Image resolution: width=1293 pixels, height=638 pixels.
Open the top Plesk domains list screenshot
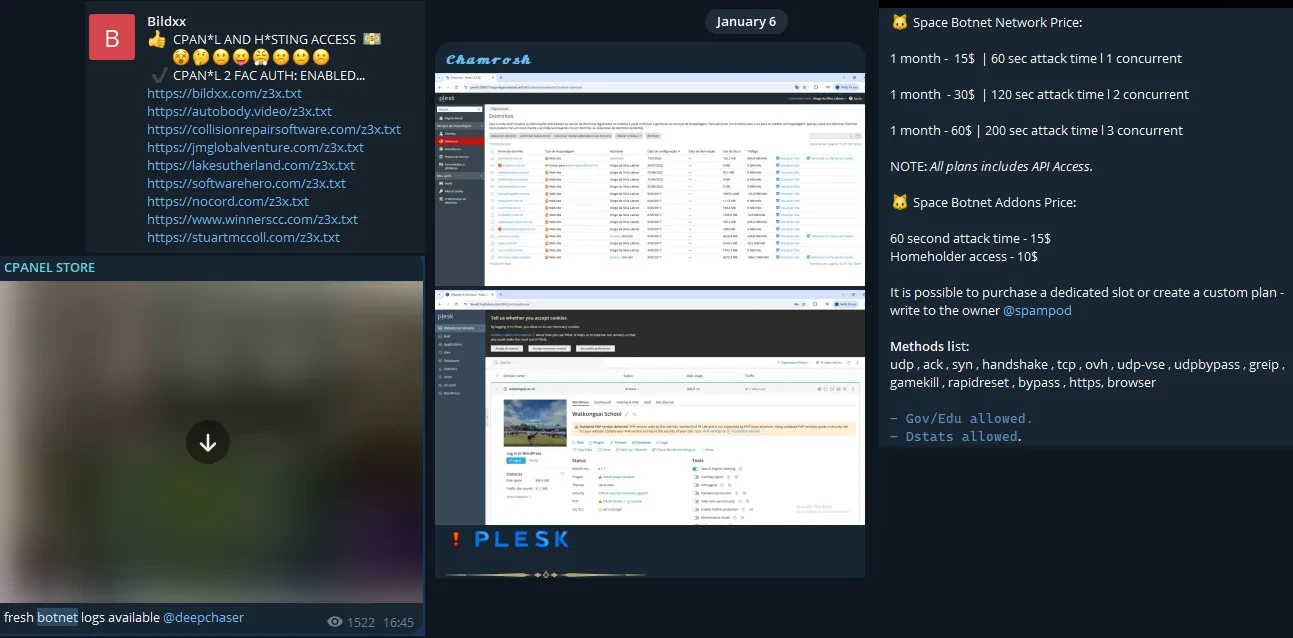click(650, 179)
